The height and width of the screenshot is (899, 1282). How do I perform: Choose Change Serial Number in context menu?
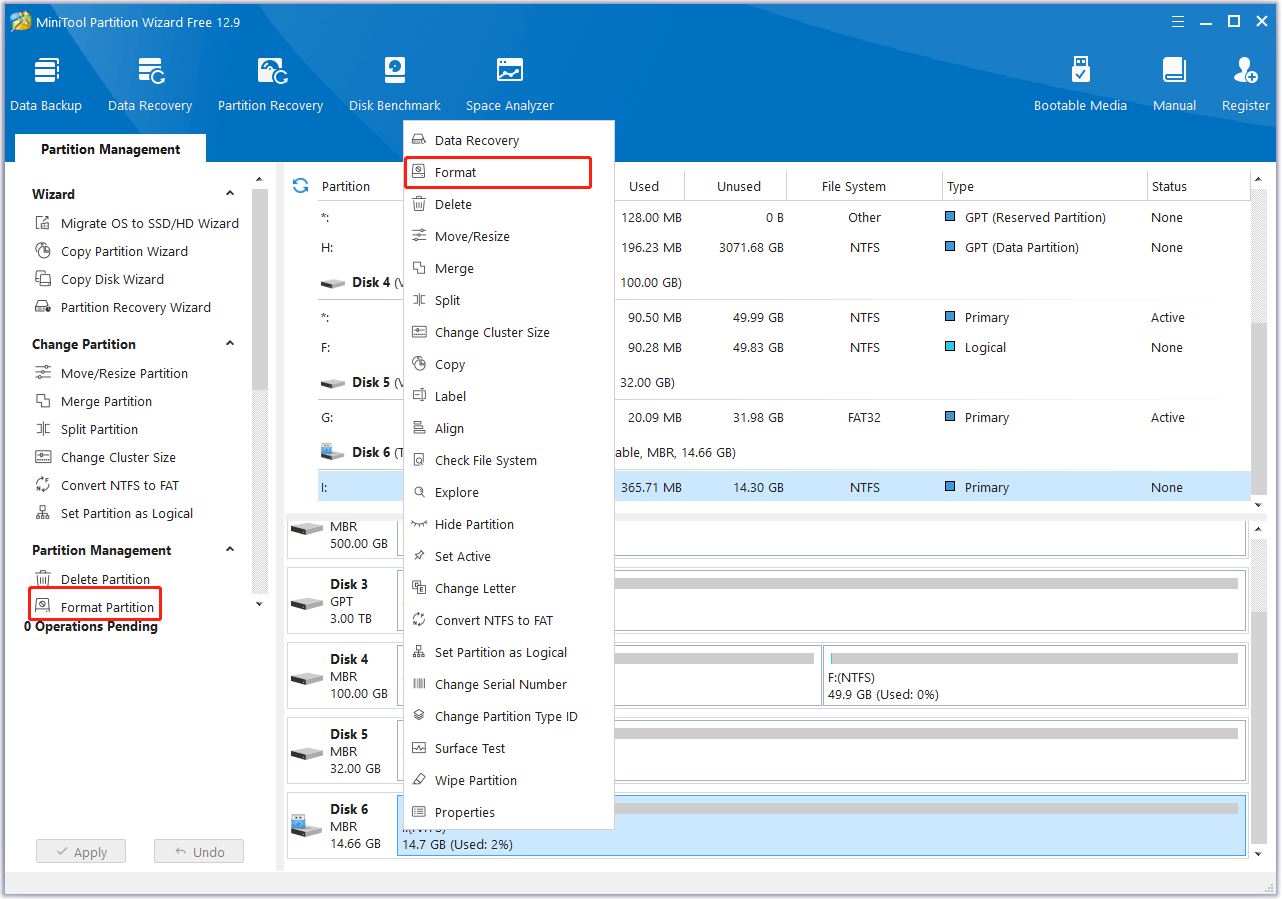pyautogui.click(x=508, y=684)
